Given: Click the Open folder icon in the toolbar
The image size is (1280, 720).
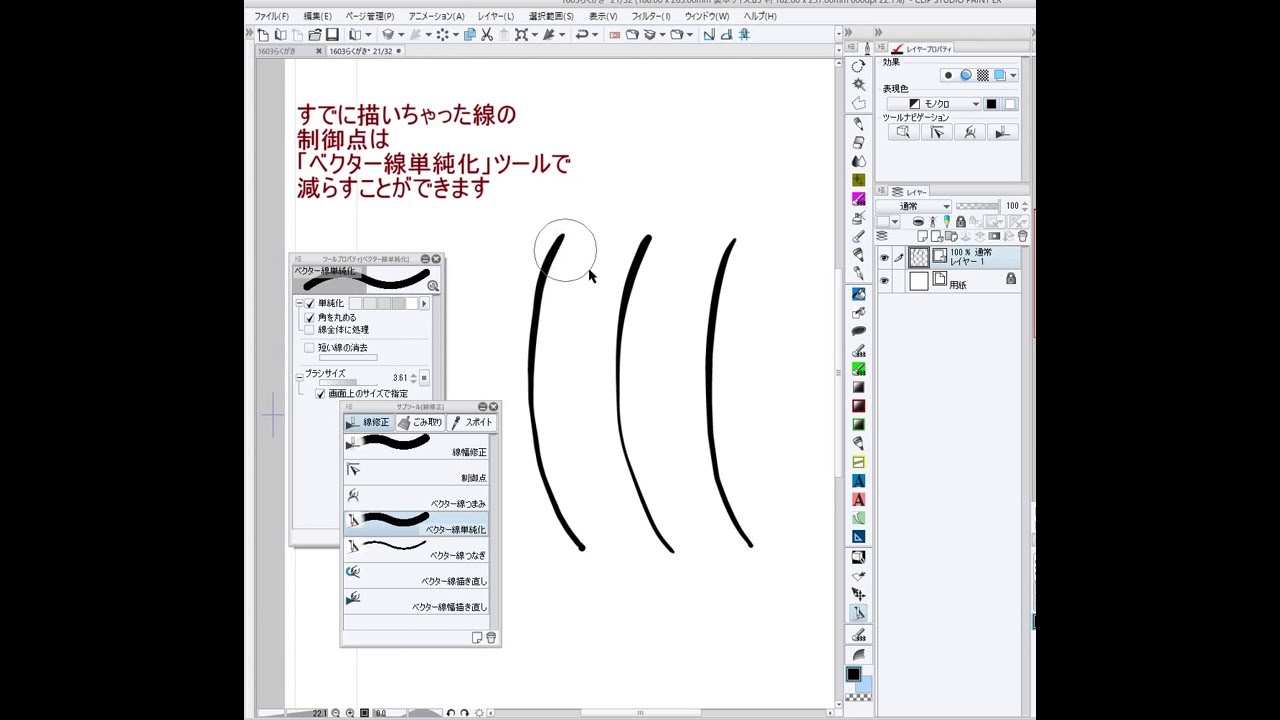Looking at the screenshot, I should click(x=315, y=34).
